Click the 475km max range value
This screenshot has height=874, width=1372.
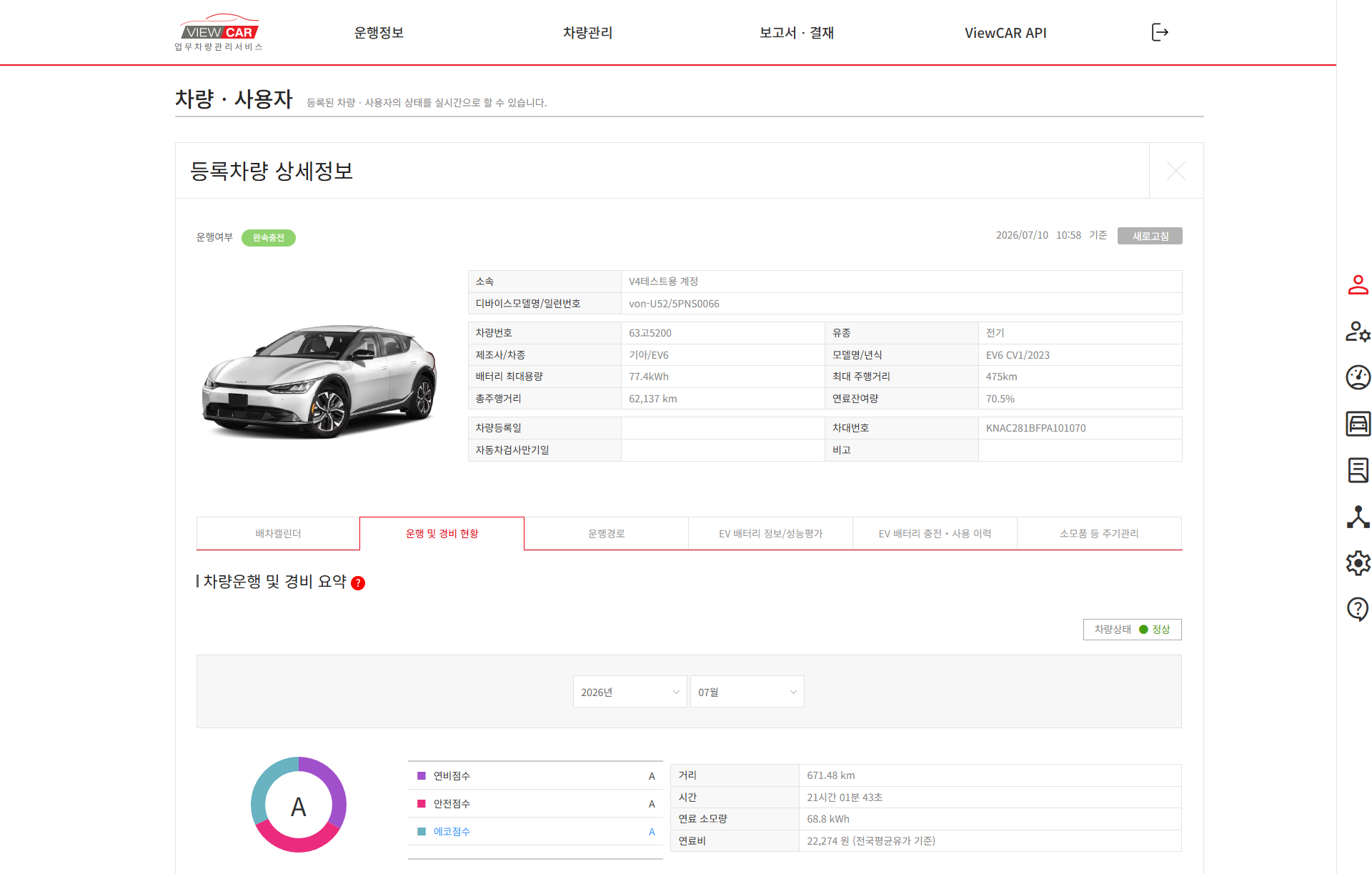tap(1002, 377)
